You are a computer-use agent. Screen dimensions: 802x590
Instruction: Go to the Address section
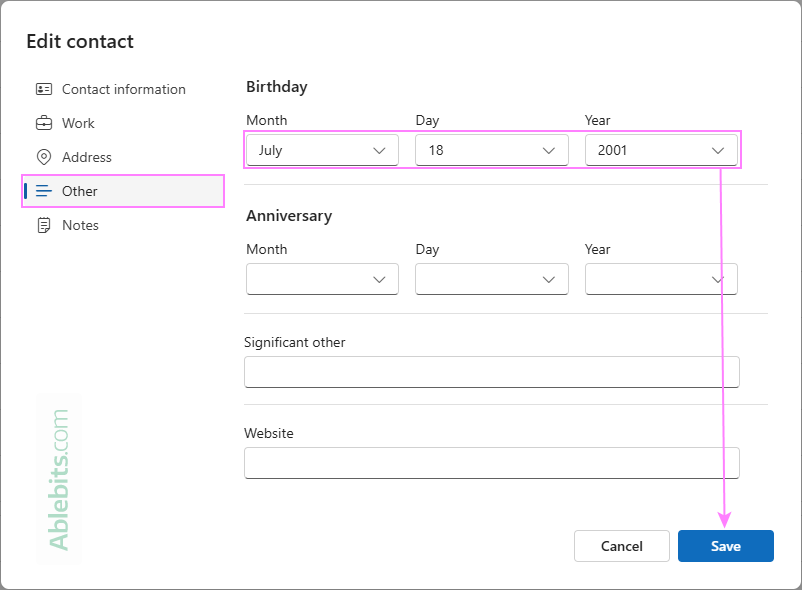(x=123, y=157)
